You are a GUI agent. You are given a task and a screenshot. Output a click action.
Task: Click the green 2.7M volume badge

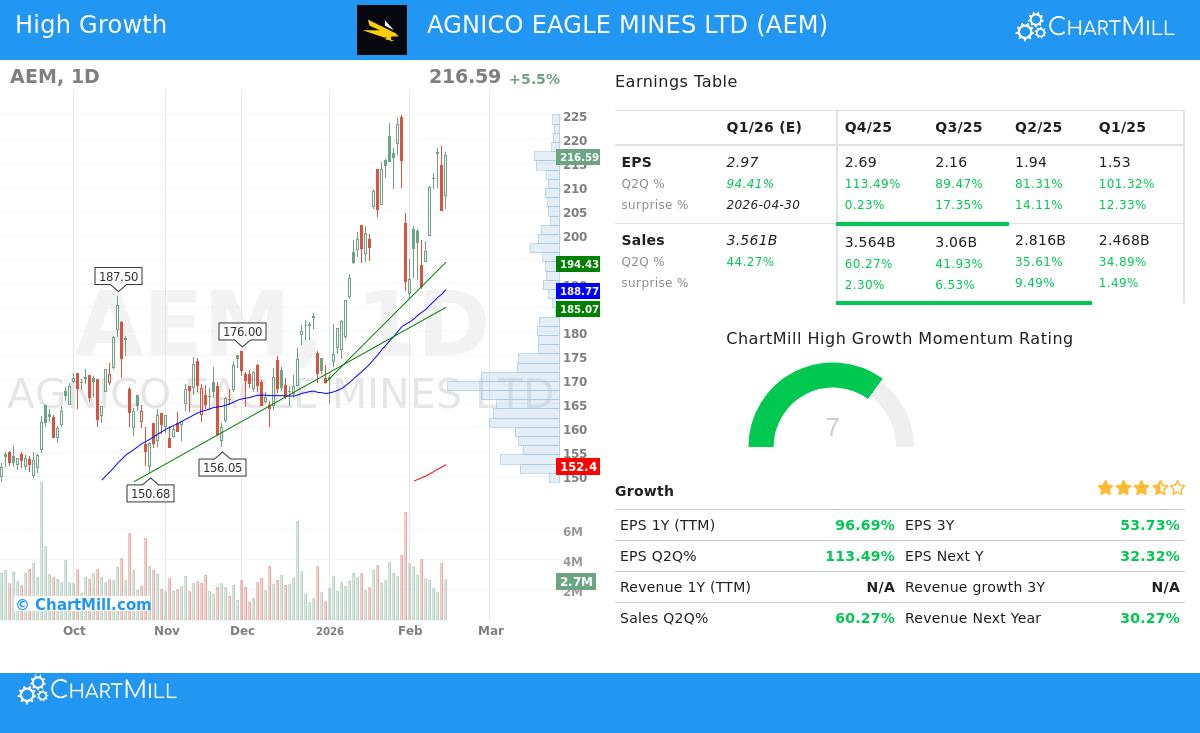pos(576,581)
